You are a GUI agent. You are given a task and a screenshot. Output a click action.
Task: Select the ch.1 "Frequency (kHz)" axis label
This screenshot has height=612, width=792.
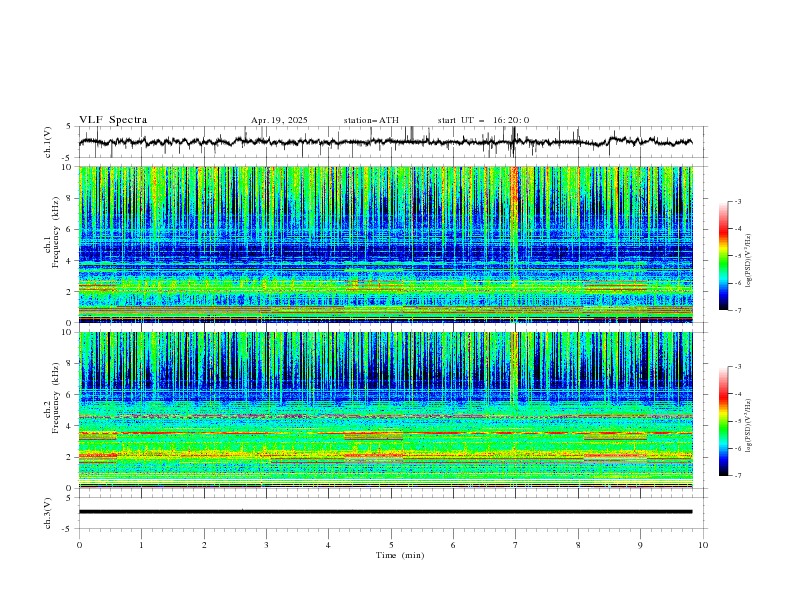[x=56, y=233]
